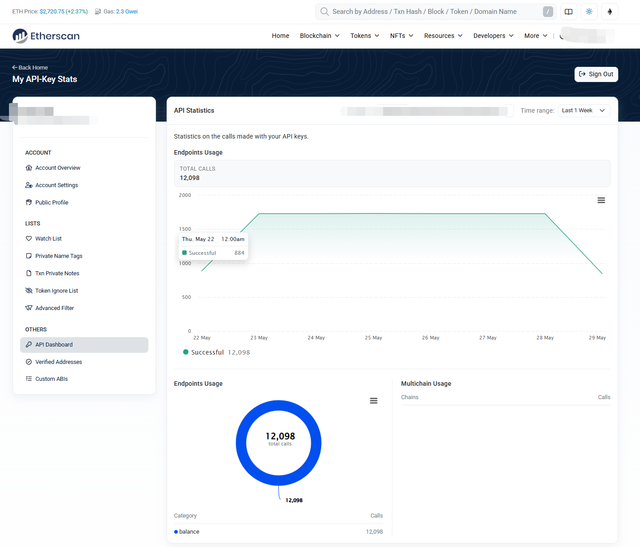The height and width of the screenshot is (547, 640).
Task: Expand the Resources menu
Action: click(x=443, y=36)
